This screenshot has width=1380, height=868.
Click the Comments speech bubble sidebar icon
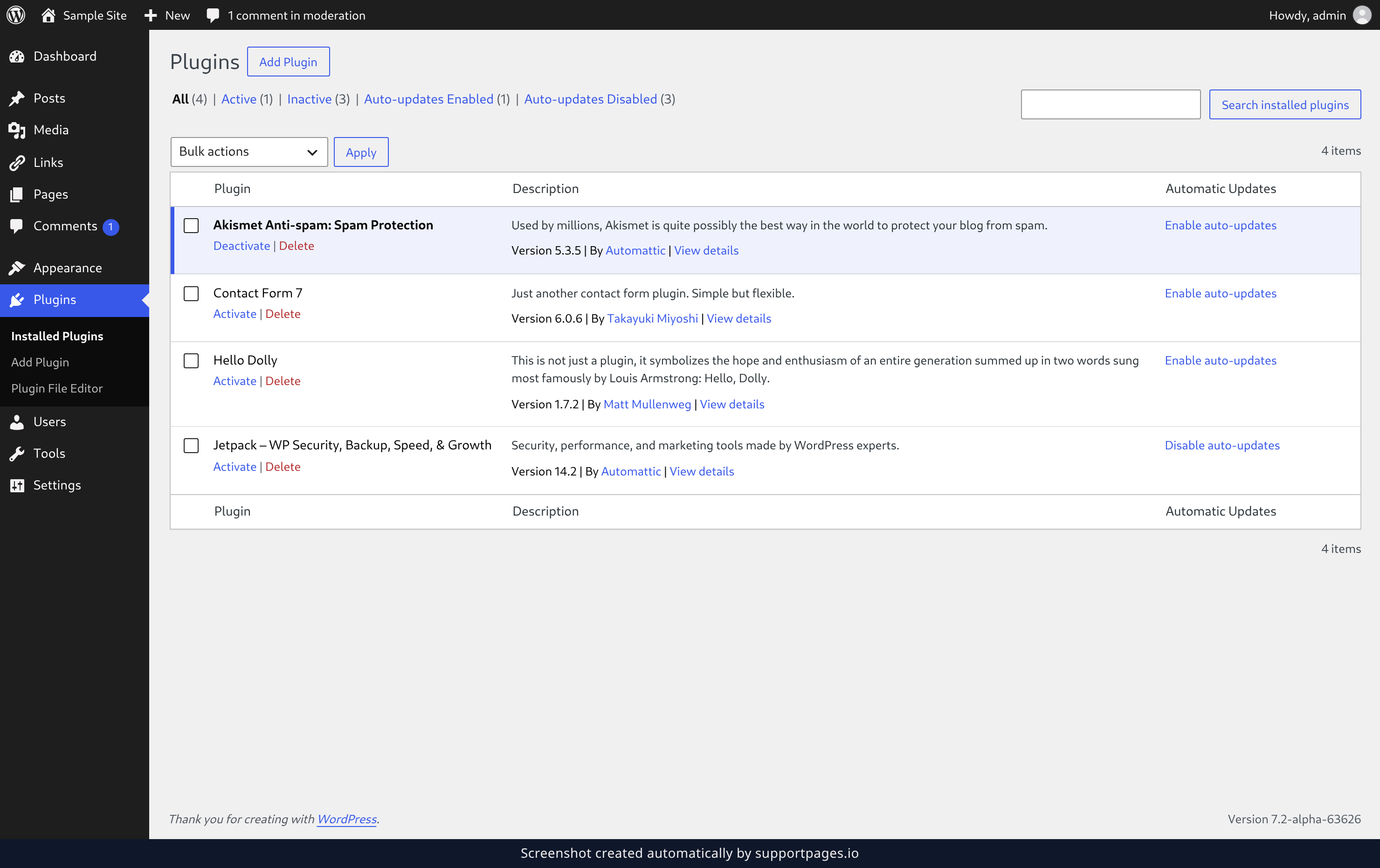[17, 226]
